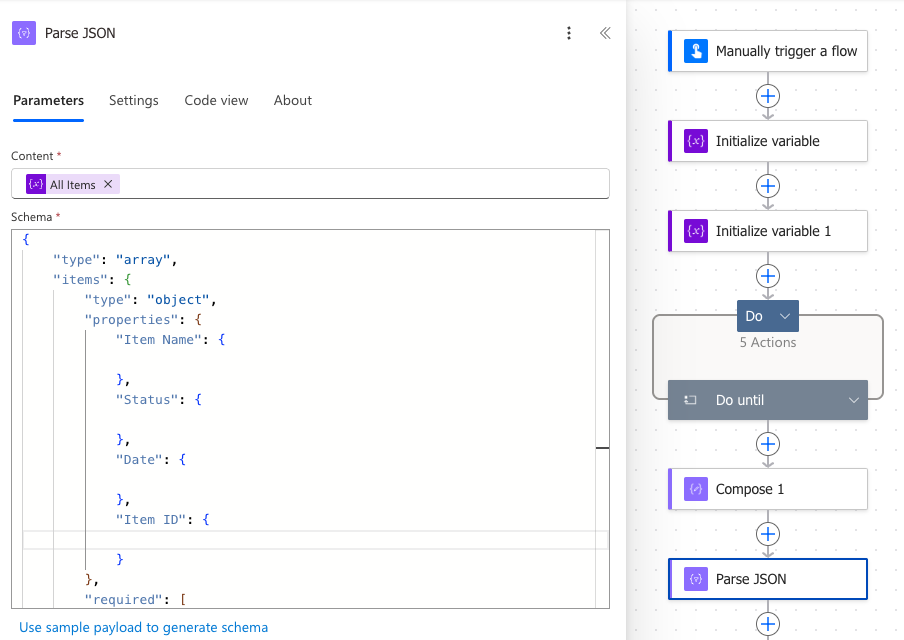Select the All Items variable token
This screenshot has height=640, width=904.
point(72,185)
